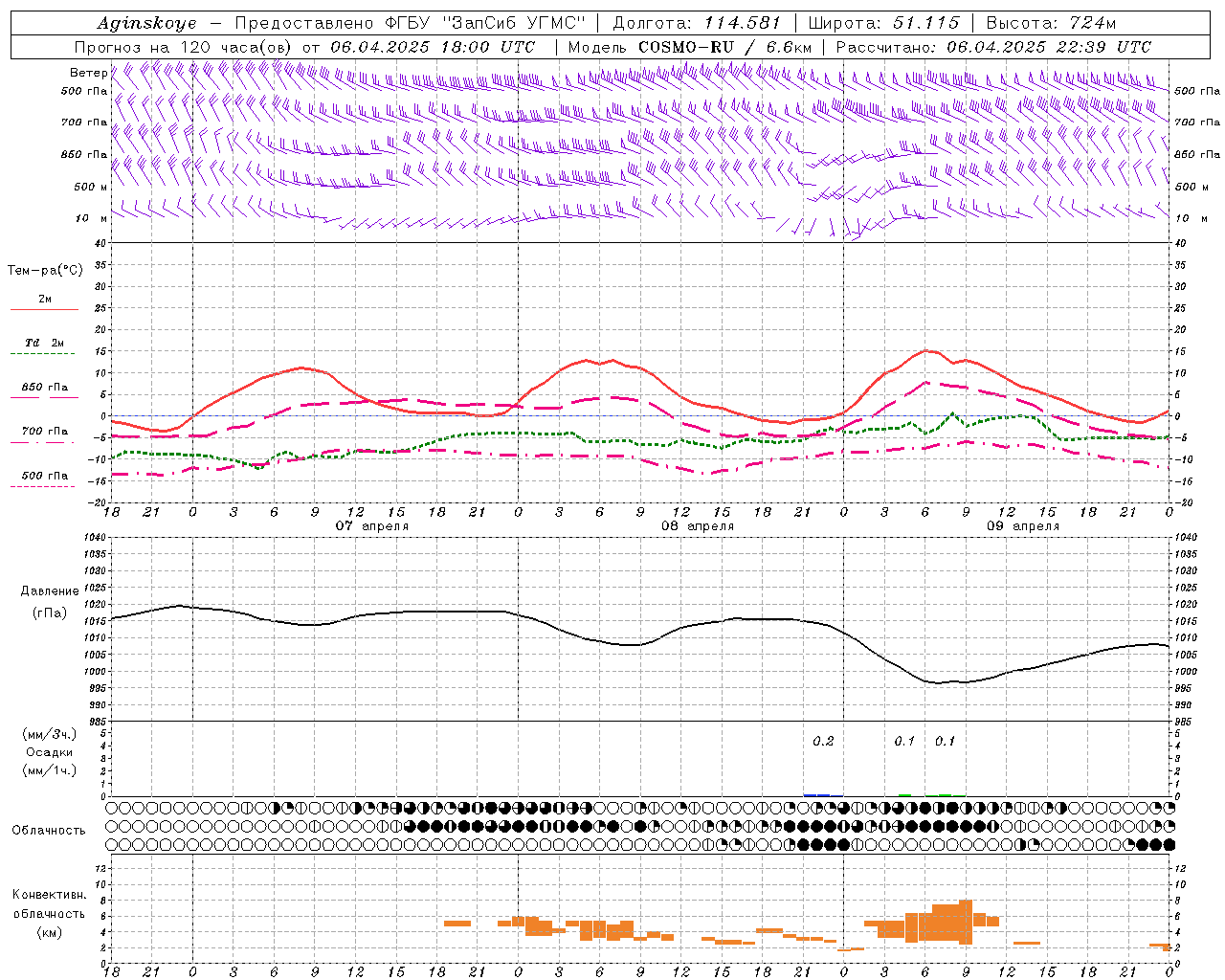Click the 500 м wind level label on left side
Screen dimensions: 1225x980
91,187
